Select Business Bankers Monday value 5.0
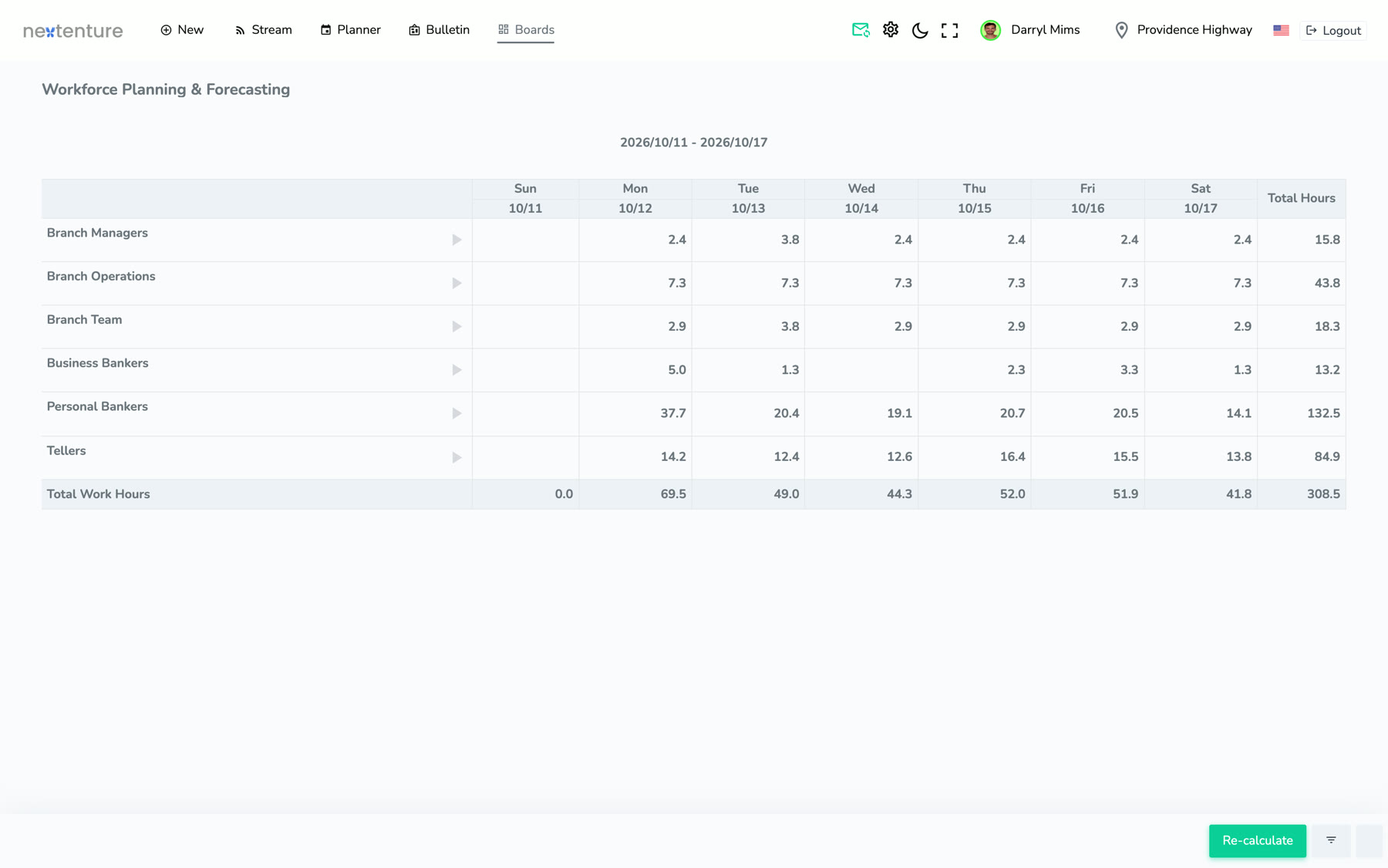The height and width of the screenshot is (868, 1388). (x=676, y=370)
